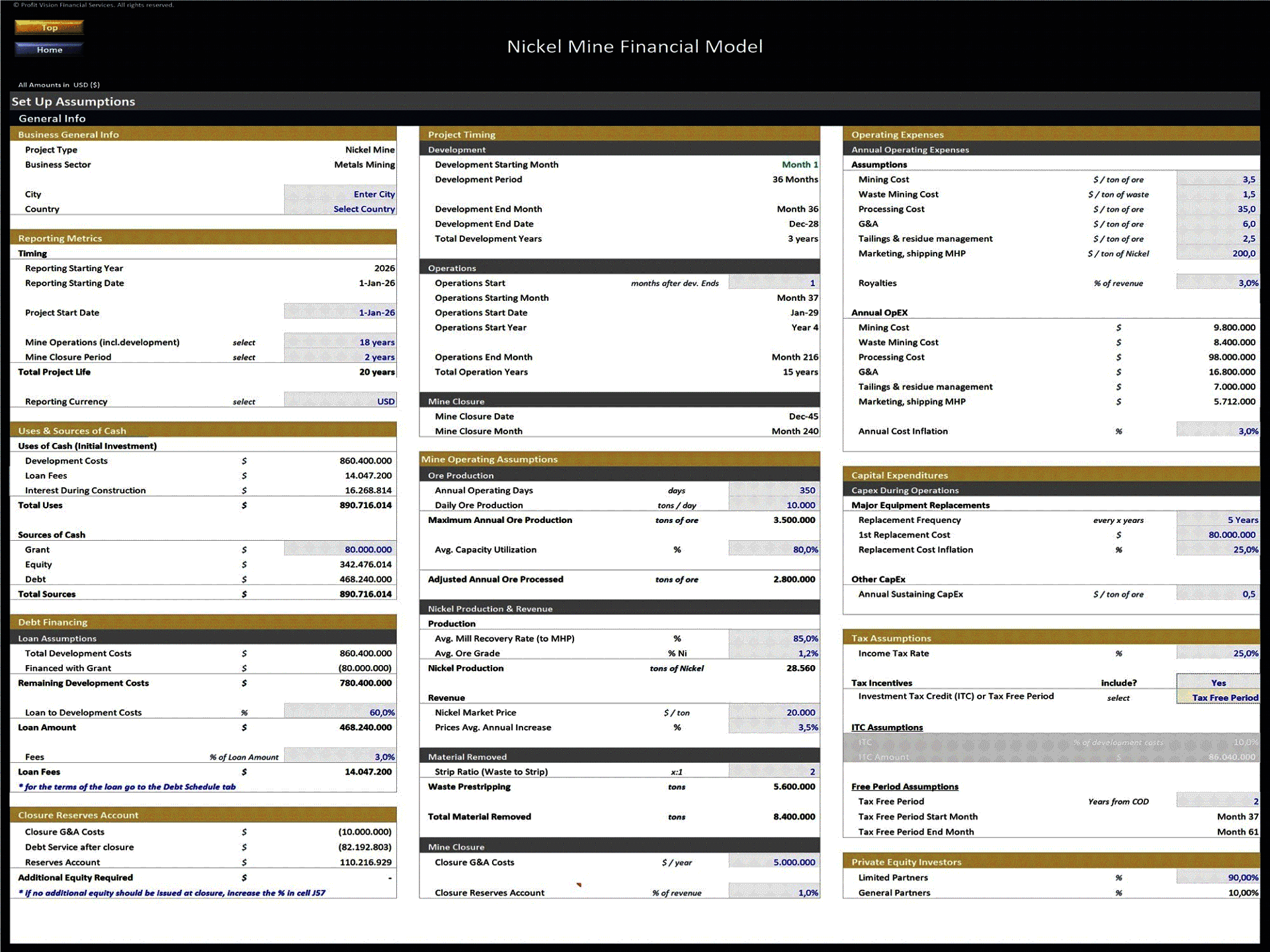The height and width of the screenshot is (952, 1270).
Task: Open Mine Closure Period 2 years selector
Action: click(341, 357)
